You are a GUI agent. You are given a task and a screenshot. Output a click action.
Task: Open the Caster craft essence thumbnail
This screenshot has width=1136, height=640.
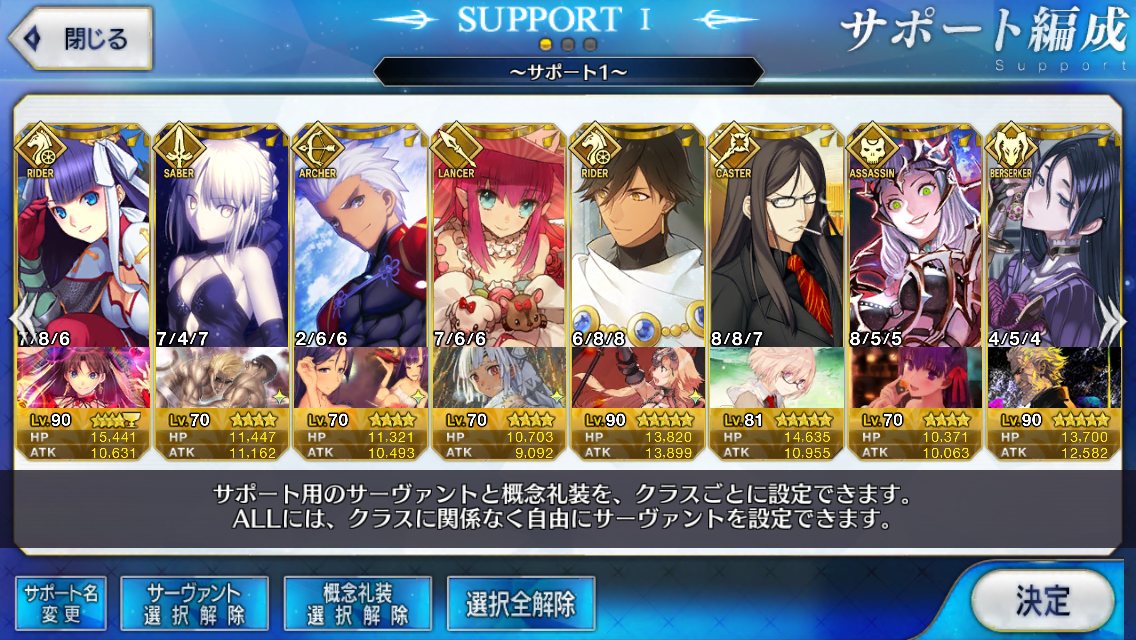[x=776, y=378]
